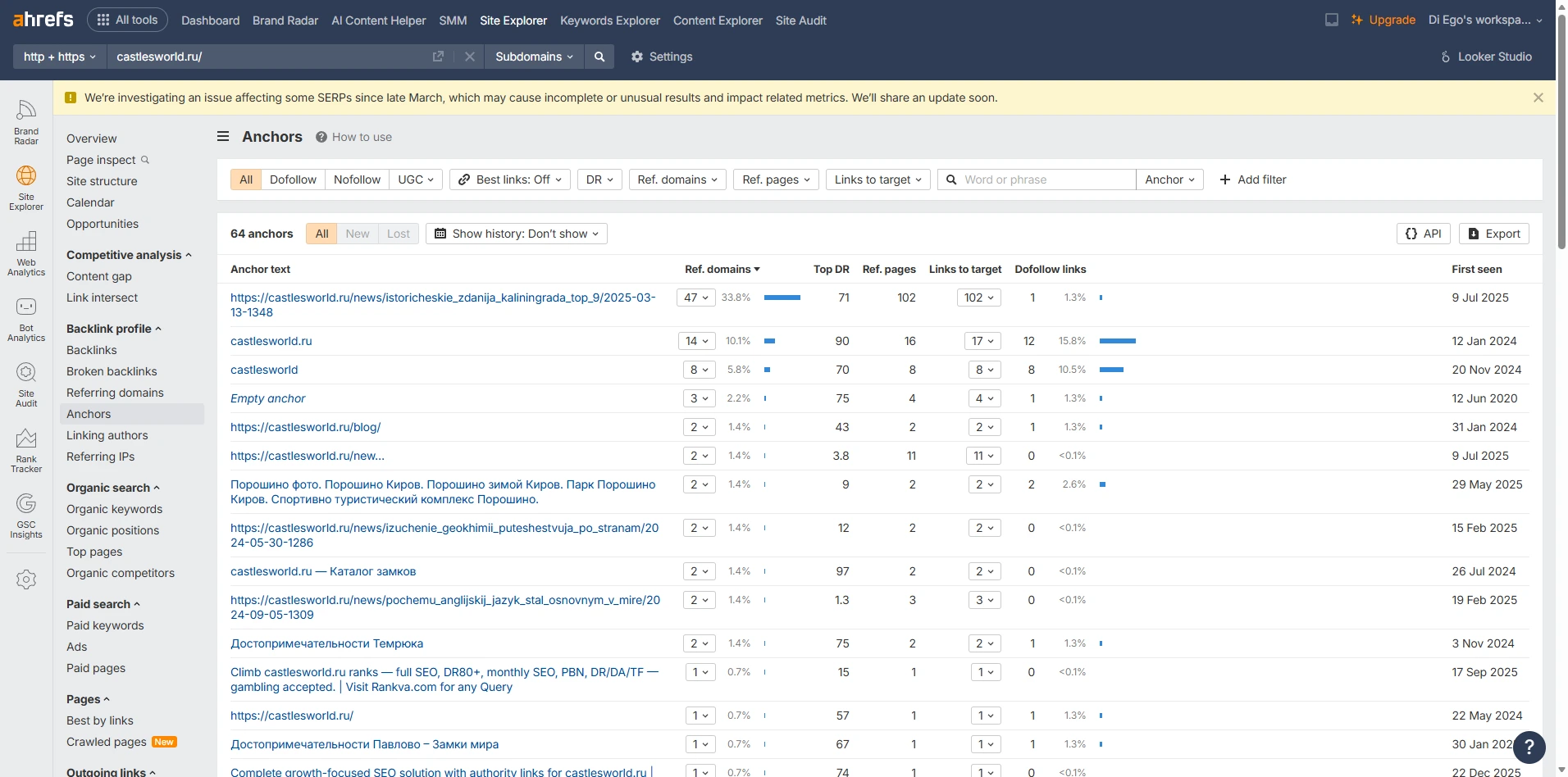
Task: Open Looker Studio integration
Action: [x=1486, y=57]
